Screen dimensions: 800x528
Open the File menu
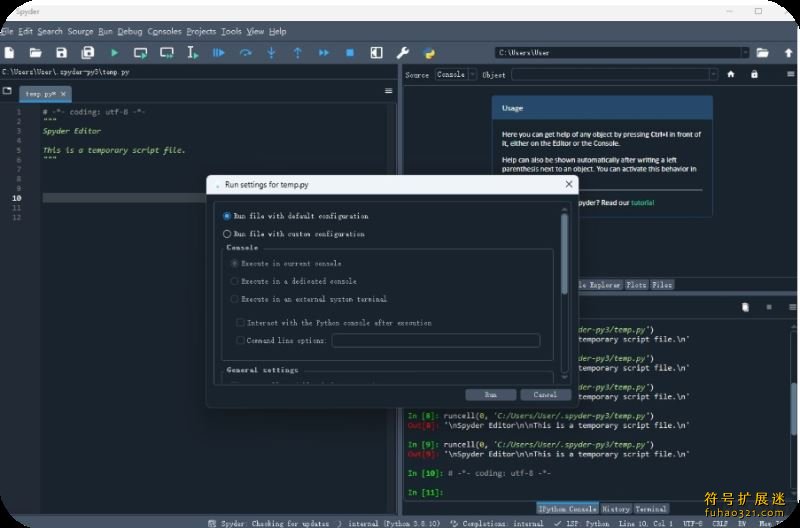click(x=7, y=32)
